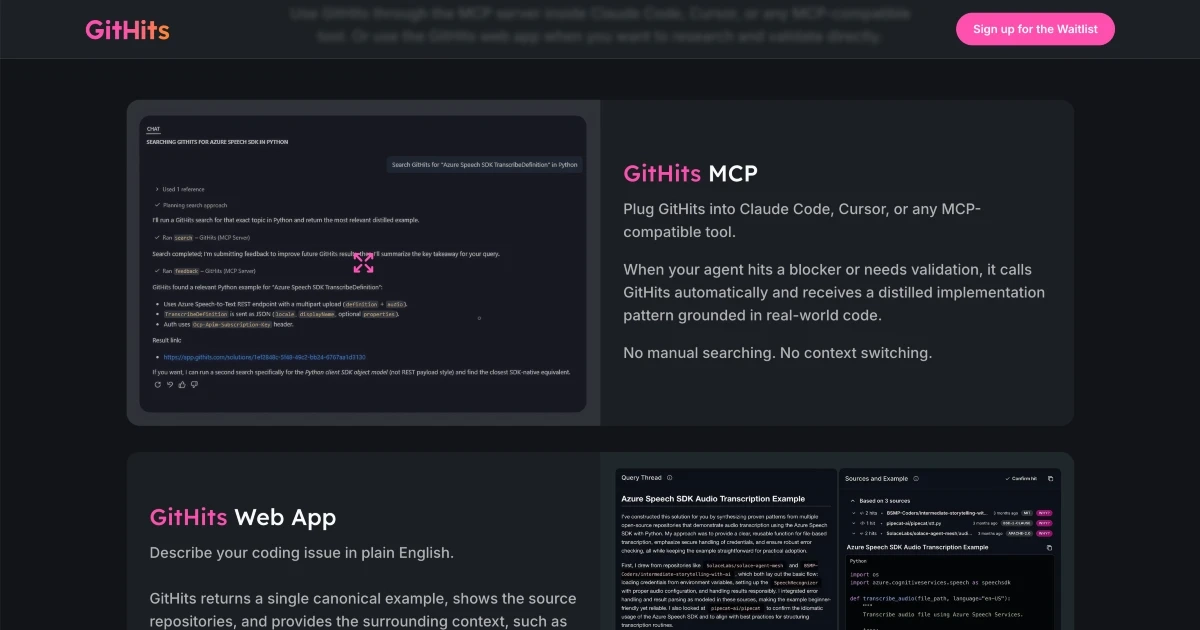The width and height of the screenshot is (1200, 630).
Task: Click the Query Thread screenshot thumbnail
Action: point(727,548)
